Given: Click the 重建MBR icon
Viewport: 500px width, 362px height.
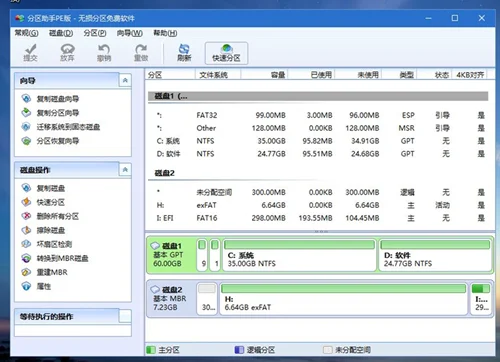Looking at the screenshot, I should (x=26, y=272).
